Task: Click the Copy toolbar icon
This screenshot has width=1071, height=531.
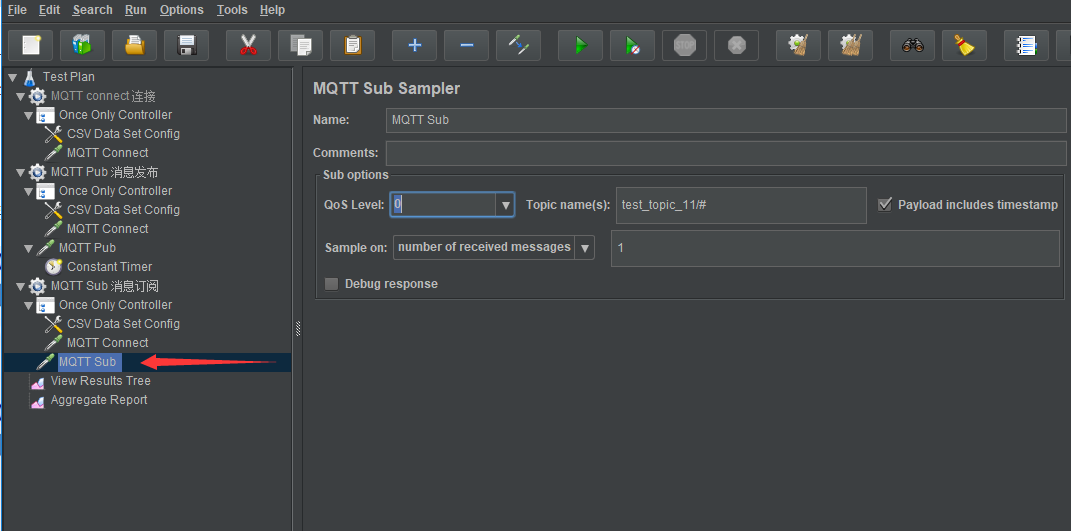Action: tap(301, 46)
